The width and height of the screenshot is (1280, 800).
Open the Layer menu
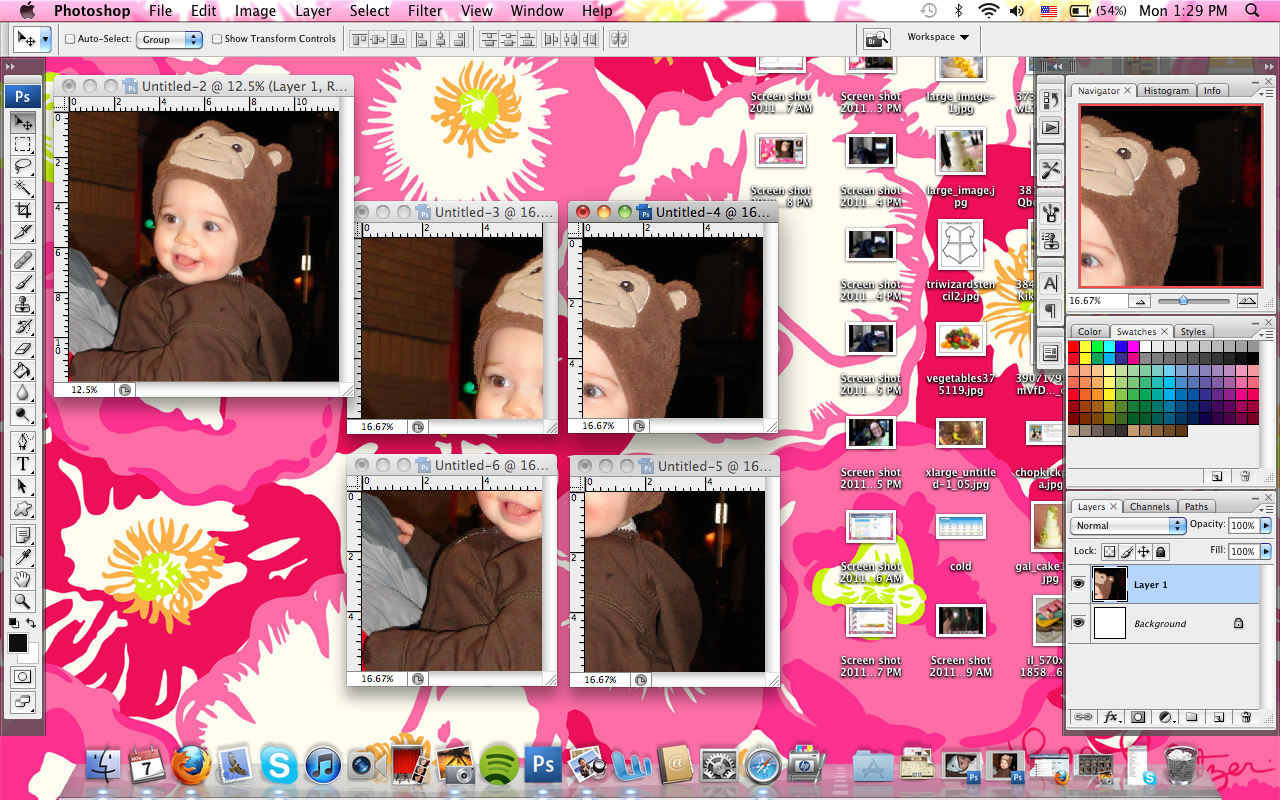coord(313,11)
